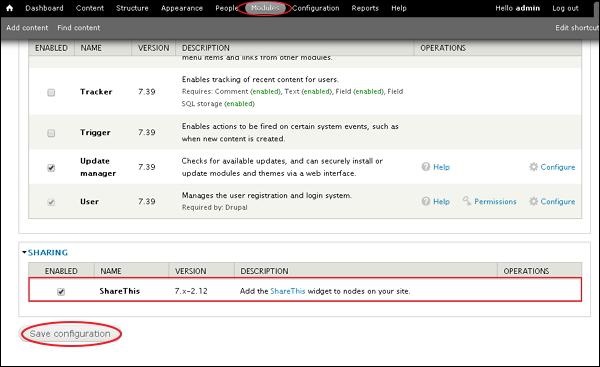Open the Appearance menu
The image size is (600, 367).
(182, 8)
